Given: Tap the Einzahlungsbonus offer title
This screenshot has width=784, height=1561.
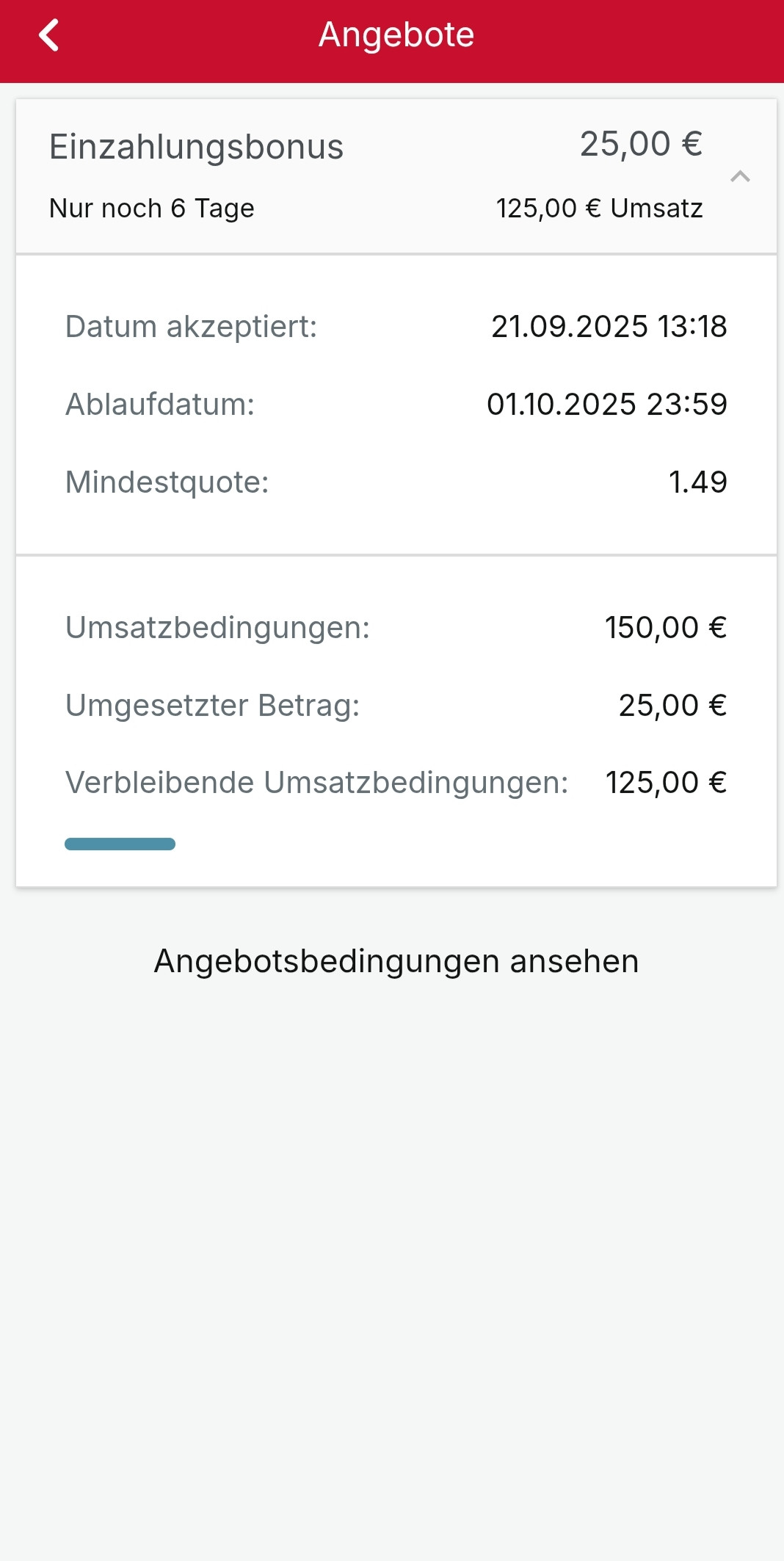Looking at the screenshot, I should (196, 147).
